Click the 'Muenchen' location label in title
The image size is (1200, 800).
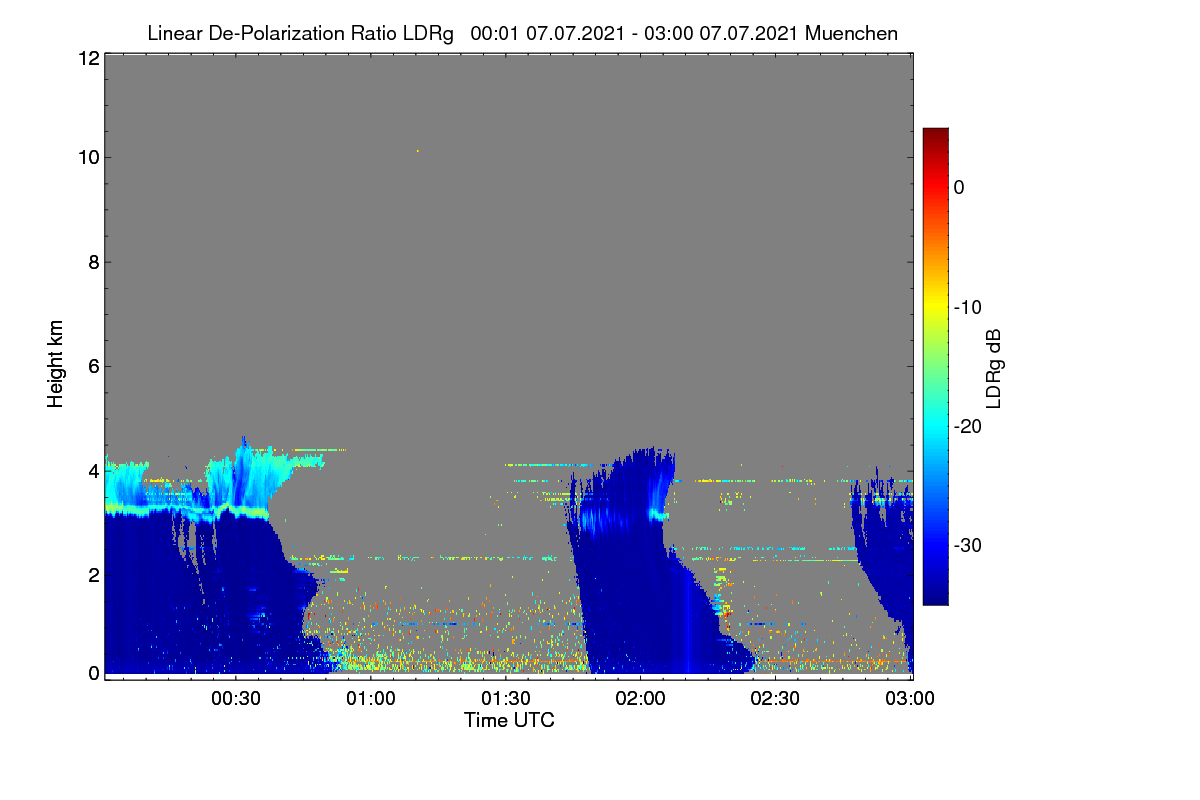[x=851, y=34]
